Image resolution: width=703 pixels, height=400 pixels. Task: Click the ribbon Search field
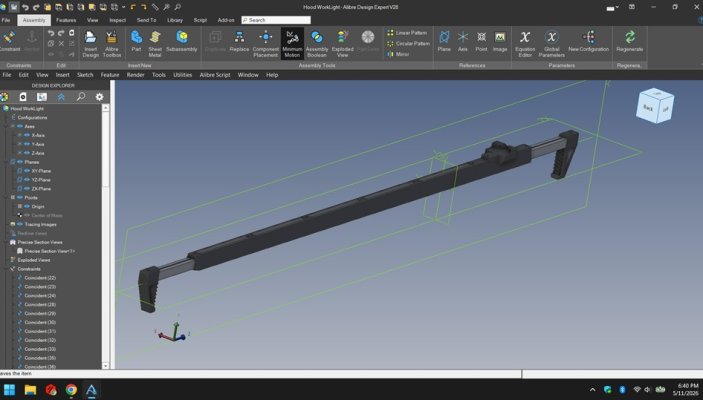[276, 20]
